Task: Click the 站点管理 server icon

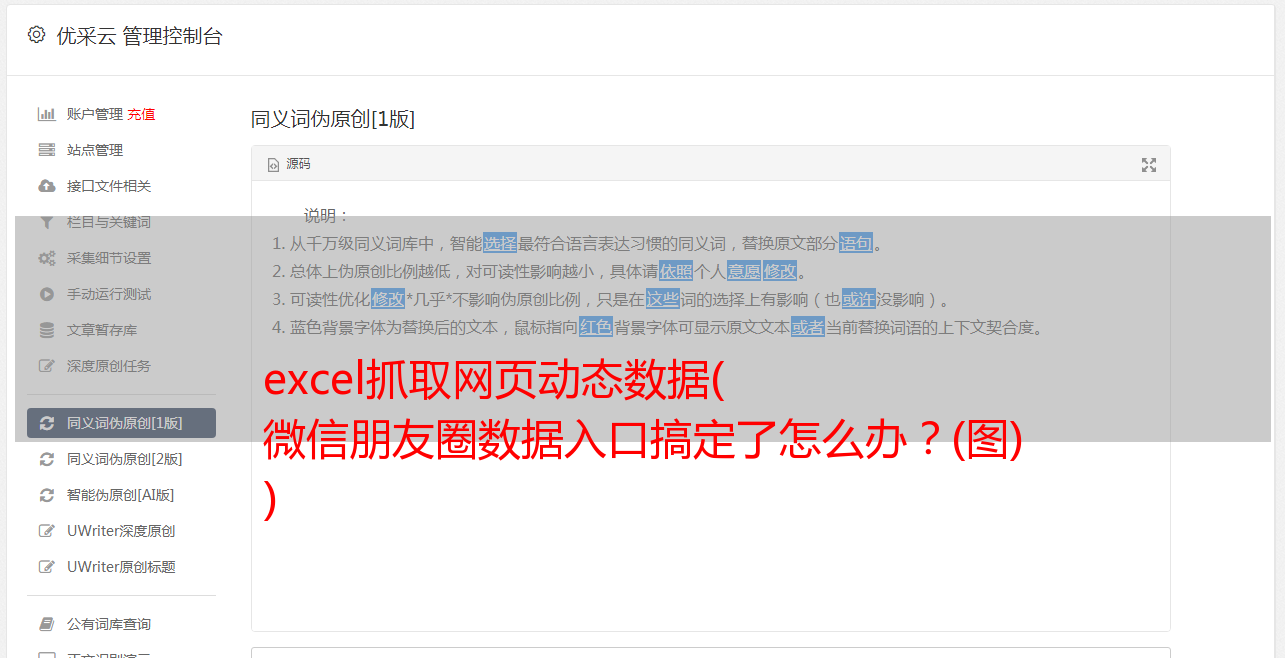Action: tap(46, 150)
